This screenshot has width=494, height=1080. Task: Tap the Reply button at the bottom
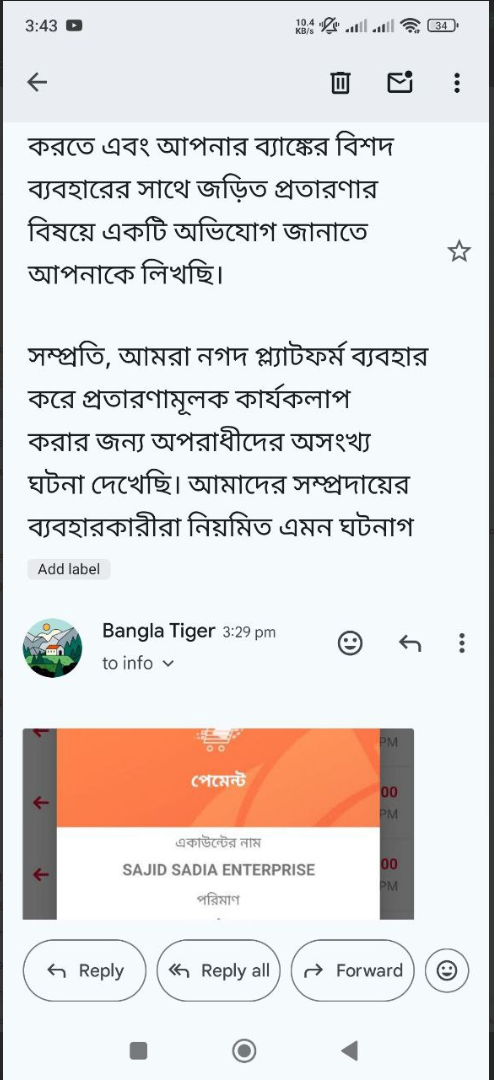85,970
